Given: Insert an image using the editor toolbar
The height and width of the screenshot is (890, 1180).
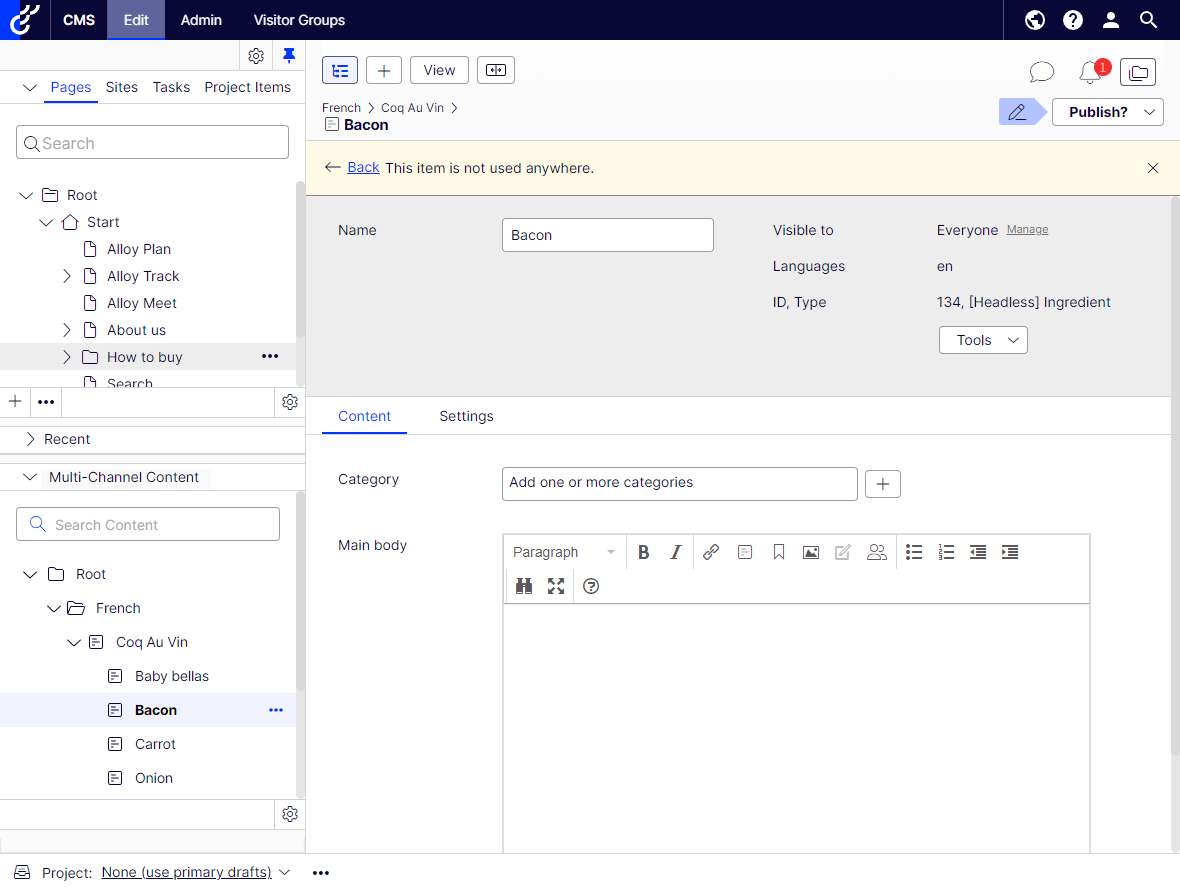Looking at the screenshot, I should [811, 552].
